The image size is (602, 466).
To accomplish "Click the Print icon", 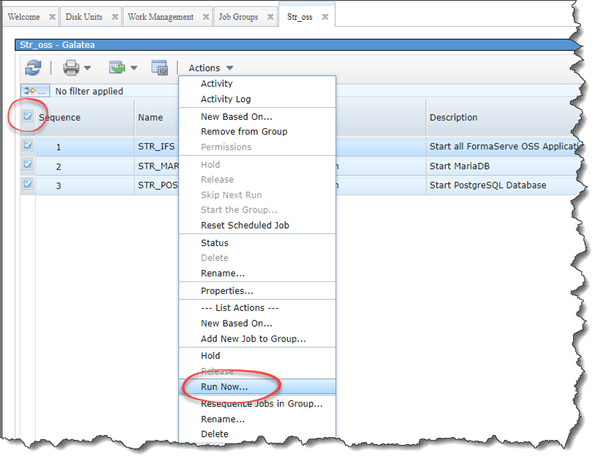I will [71, 68].
